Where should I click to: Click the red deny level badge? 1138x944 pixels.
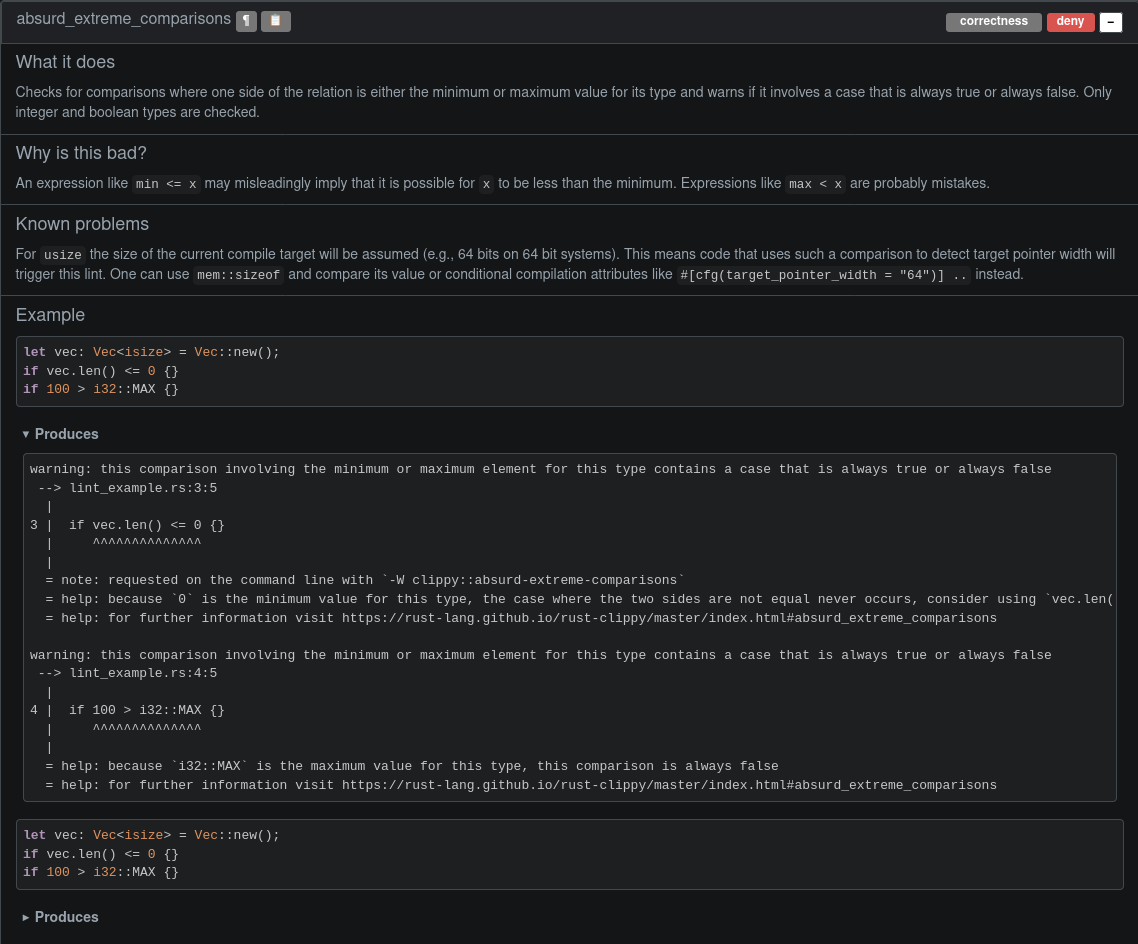click(x=1070, y=22)
